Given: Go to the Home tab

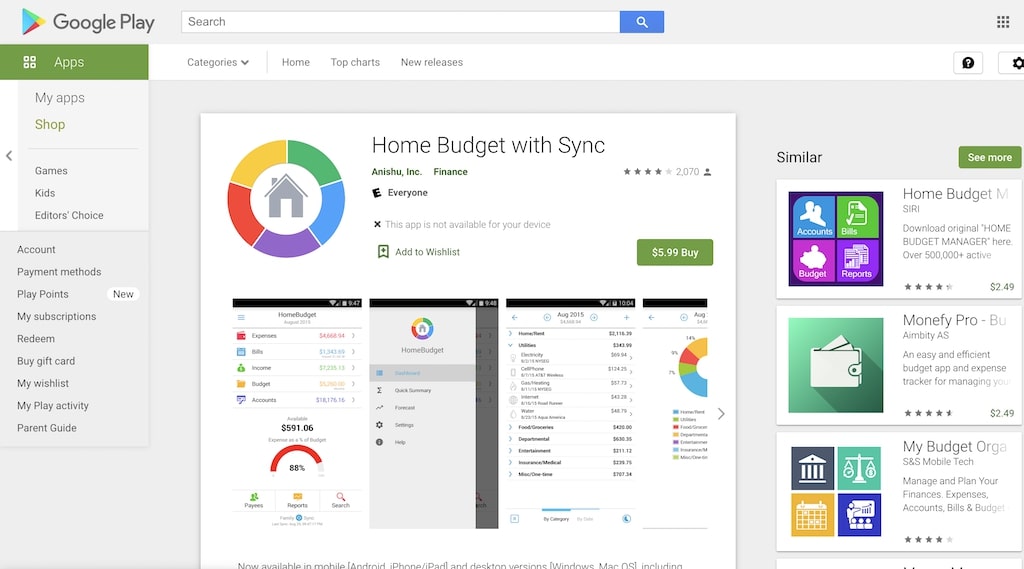Looking at the screenshot, I should [296, 62].
